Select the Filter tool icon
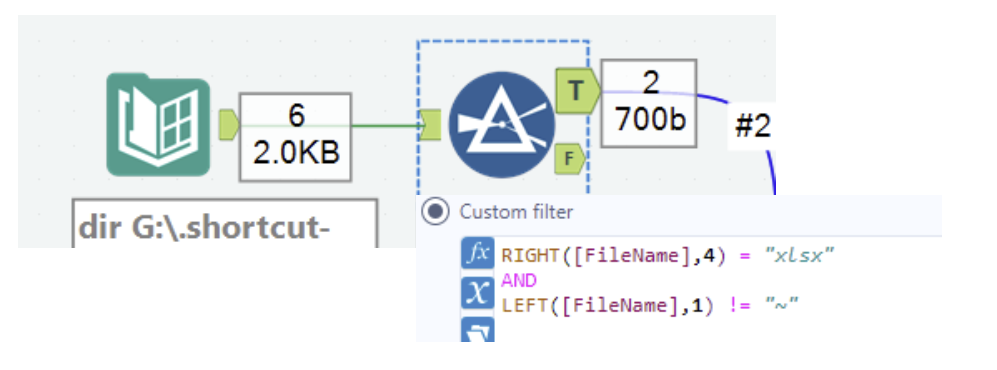The height and width of the screenshot is (370, 997). [502, 125]
